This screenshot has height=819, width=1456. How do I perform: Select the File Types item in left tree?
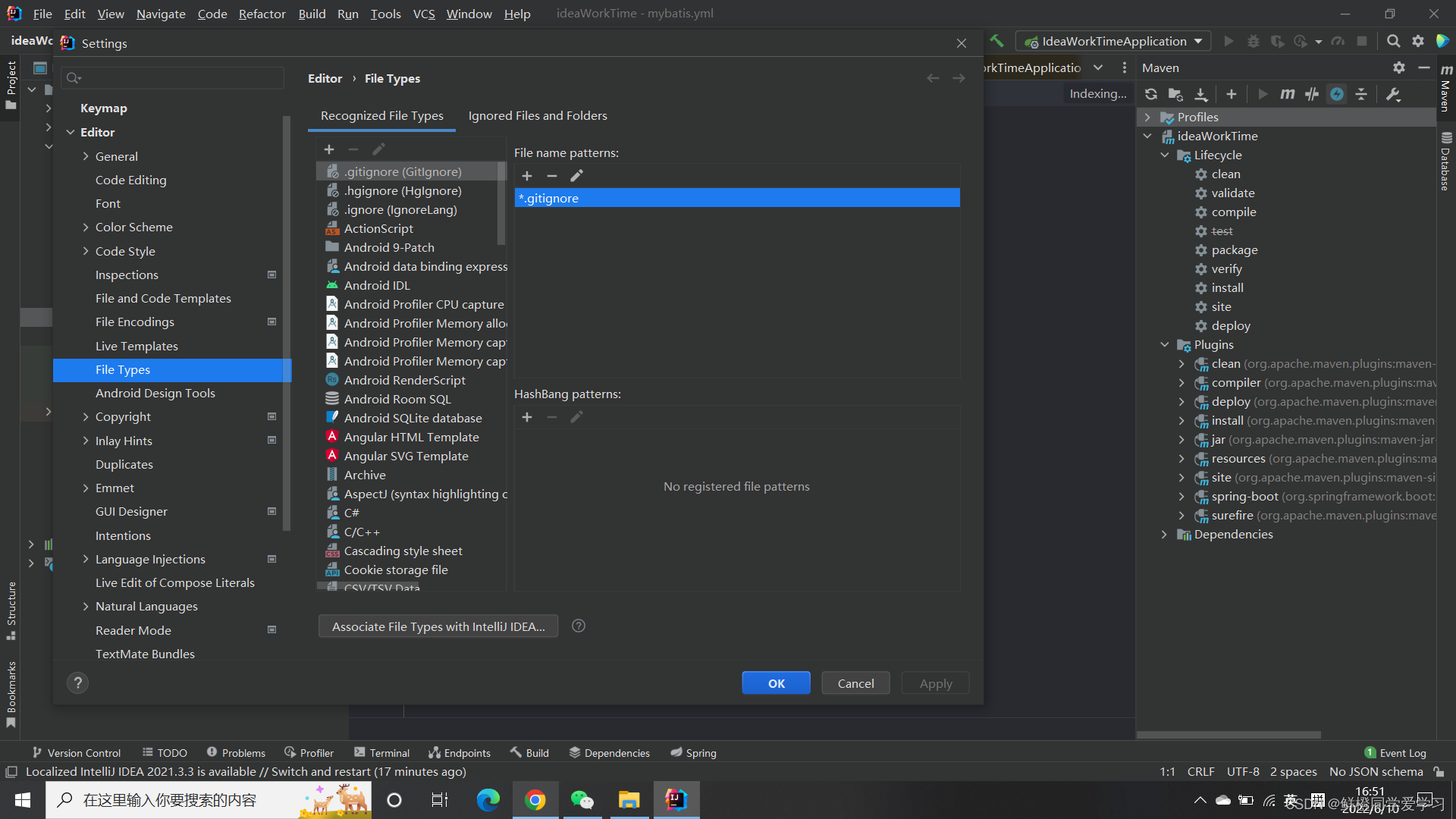pyautogui.click(x=122, y=369)
